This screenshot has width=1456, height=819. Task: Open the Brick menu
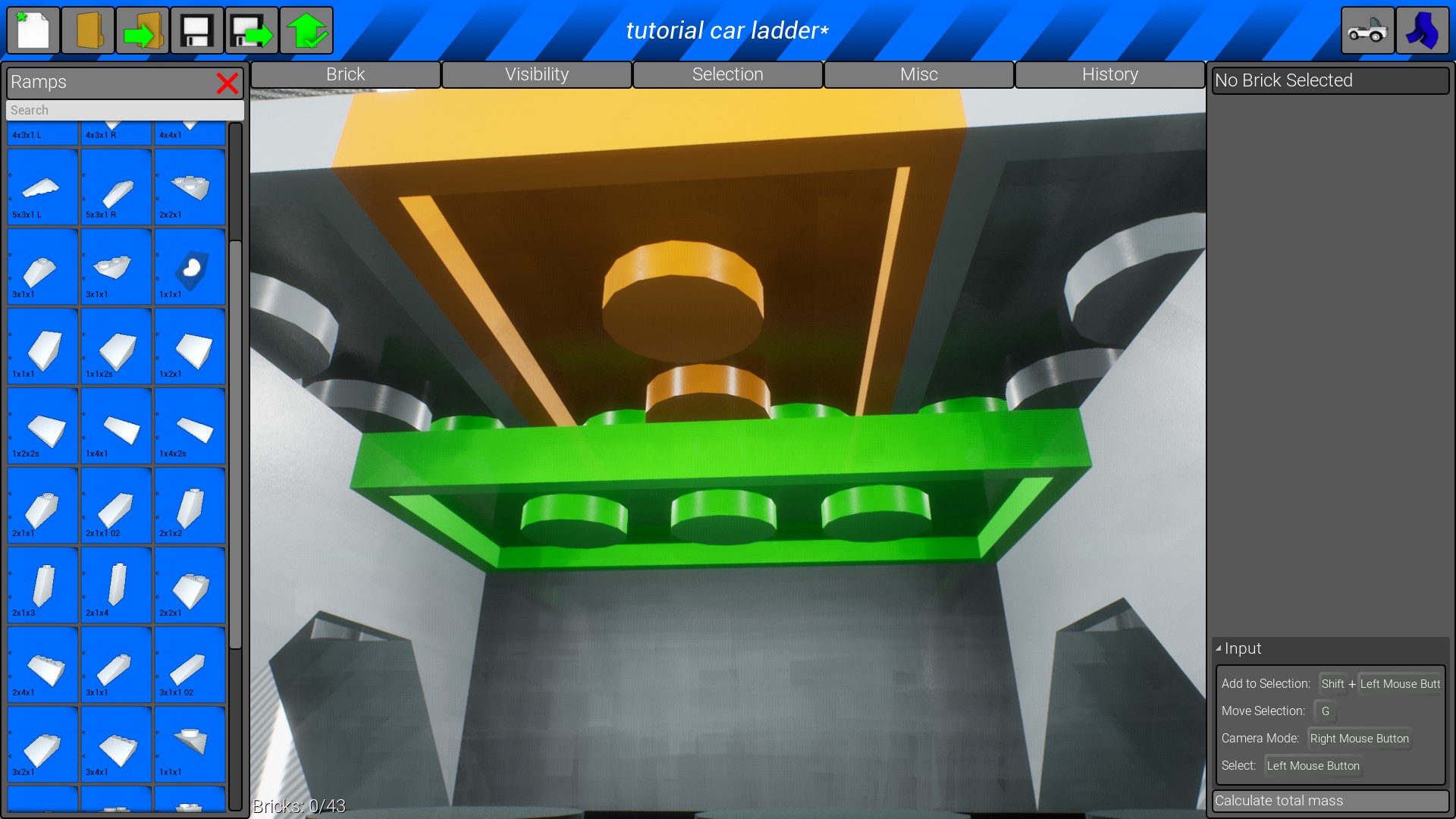[x=346, y=74]
